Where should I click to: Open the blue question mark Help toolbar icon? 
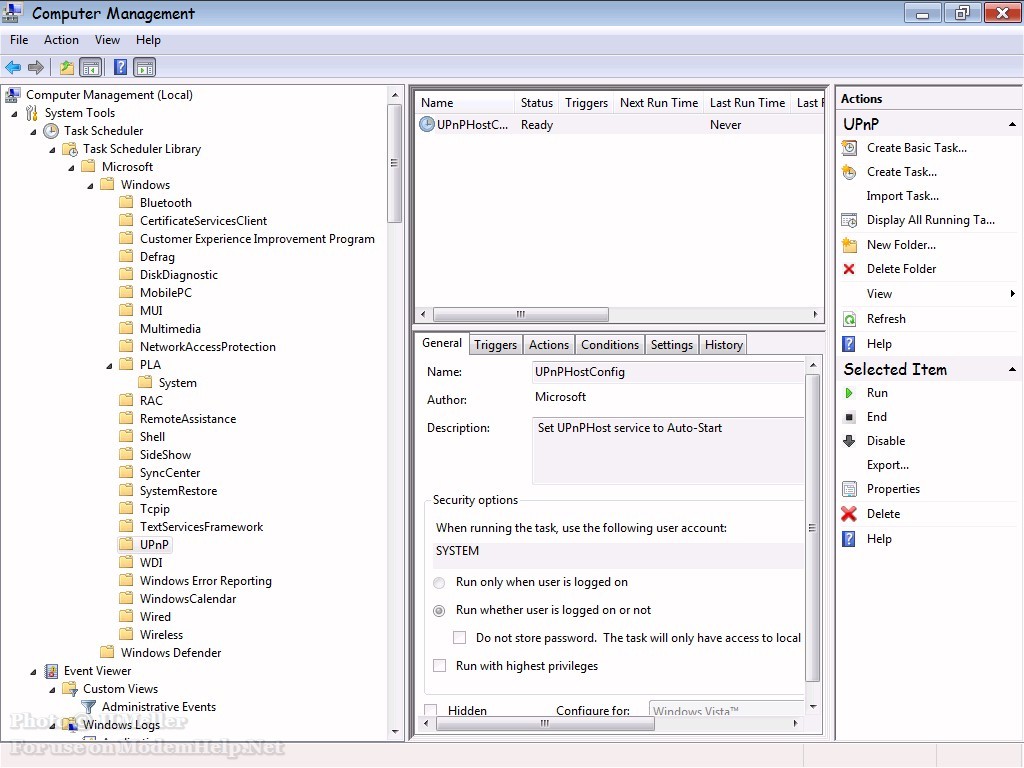[121, 67]
